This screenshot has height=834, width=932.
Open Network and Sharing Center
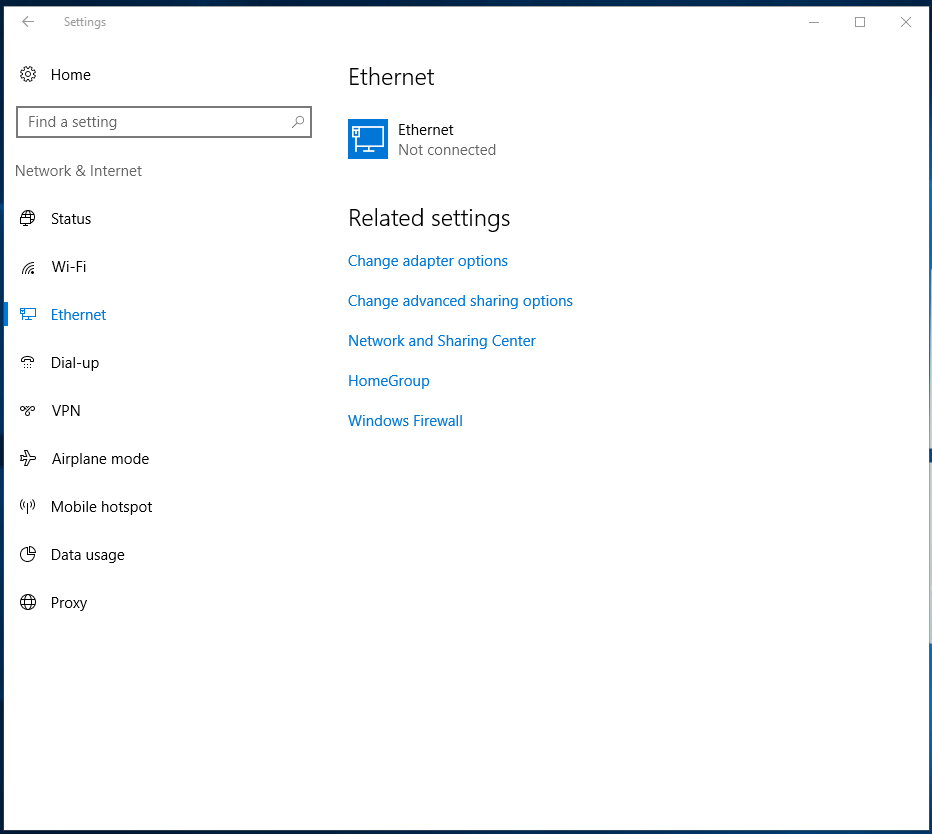(442, 341)
